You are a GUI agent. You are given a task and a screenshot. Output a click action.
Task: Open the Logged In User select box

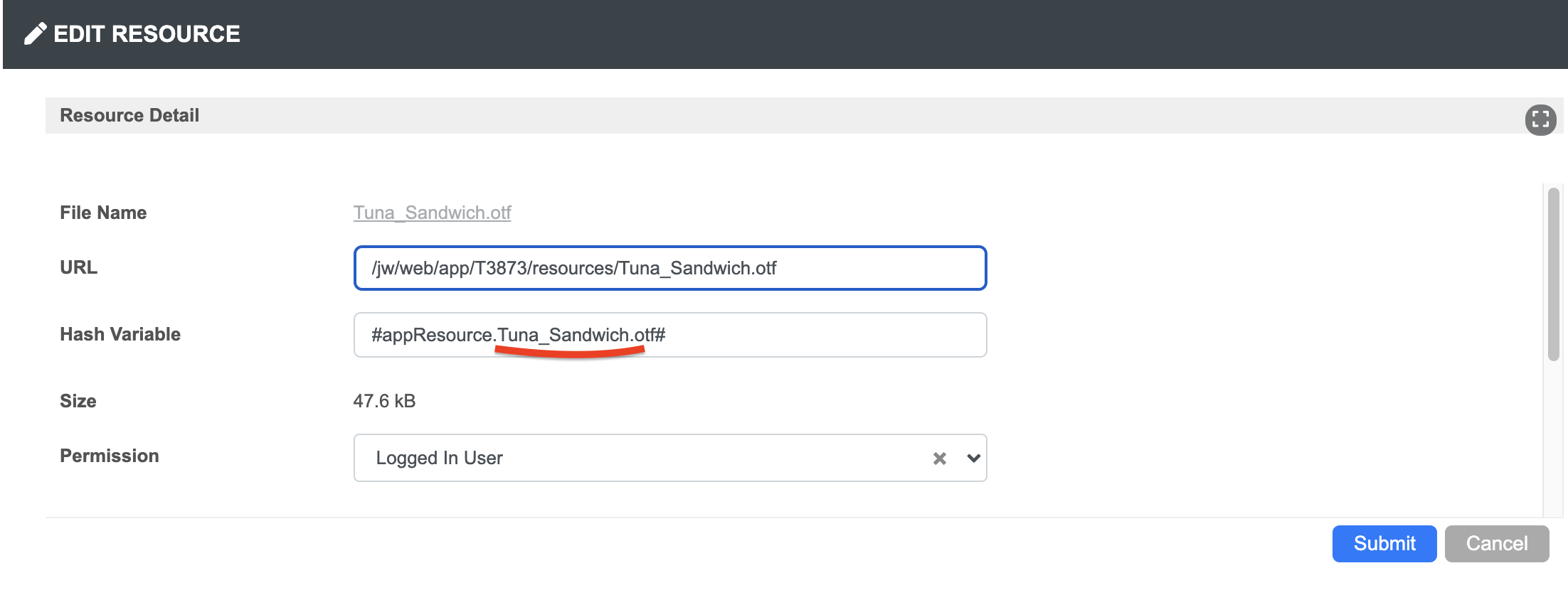[640, 459]
